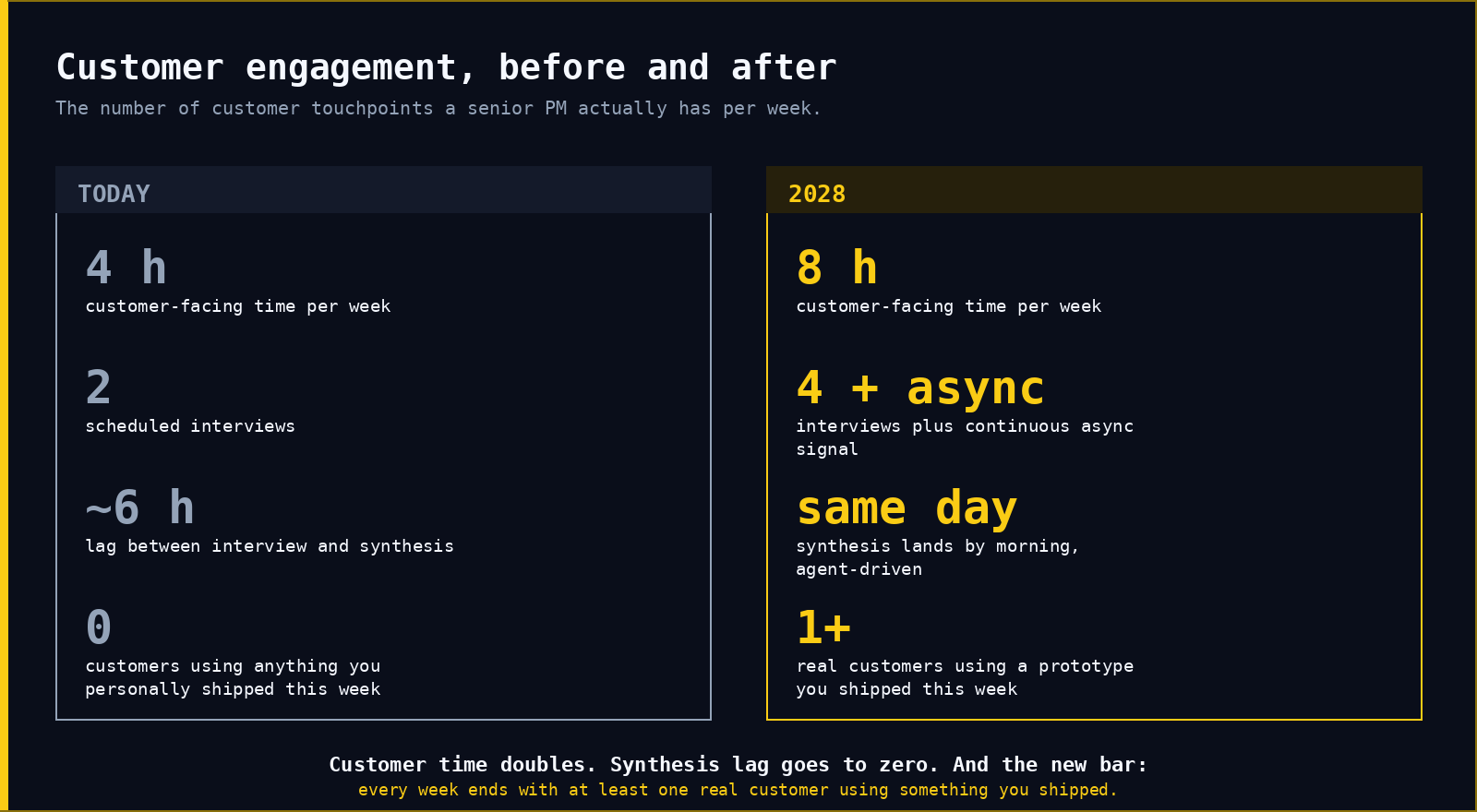The height and width of the screenshot is (812, 1477).
Task: Click the title 'Customer engagement, before and after'
Action: pyautogui.click(x=446, y=67)
